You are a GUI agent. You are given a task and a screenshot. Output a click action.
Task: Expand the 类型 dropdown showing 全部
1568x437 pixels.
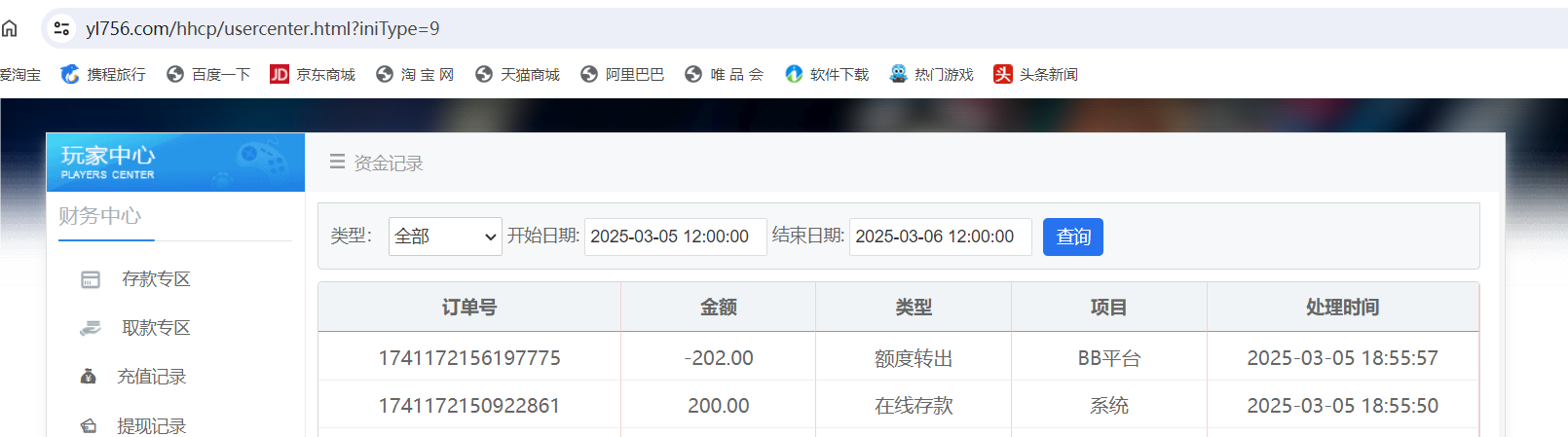coord(445,237)
